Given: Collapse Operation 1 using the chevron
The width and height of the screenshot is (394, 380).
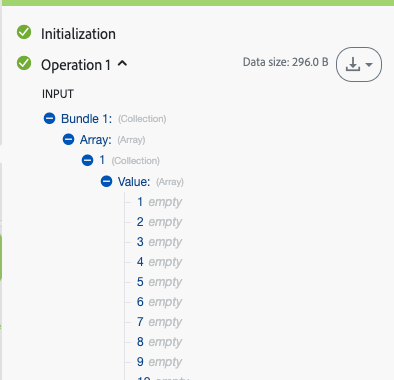Looking at the screenshot, I should [122, 63].
